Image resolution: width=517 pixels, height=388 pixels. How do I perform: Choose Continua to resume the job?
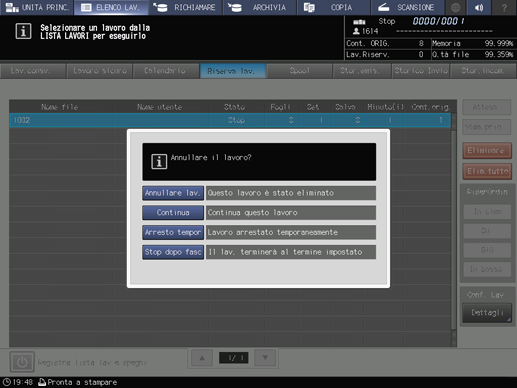point(173,213)
